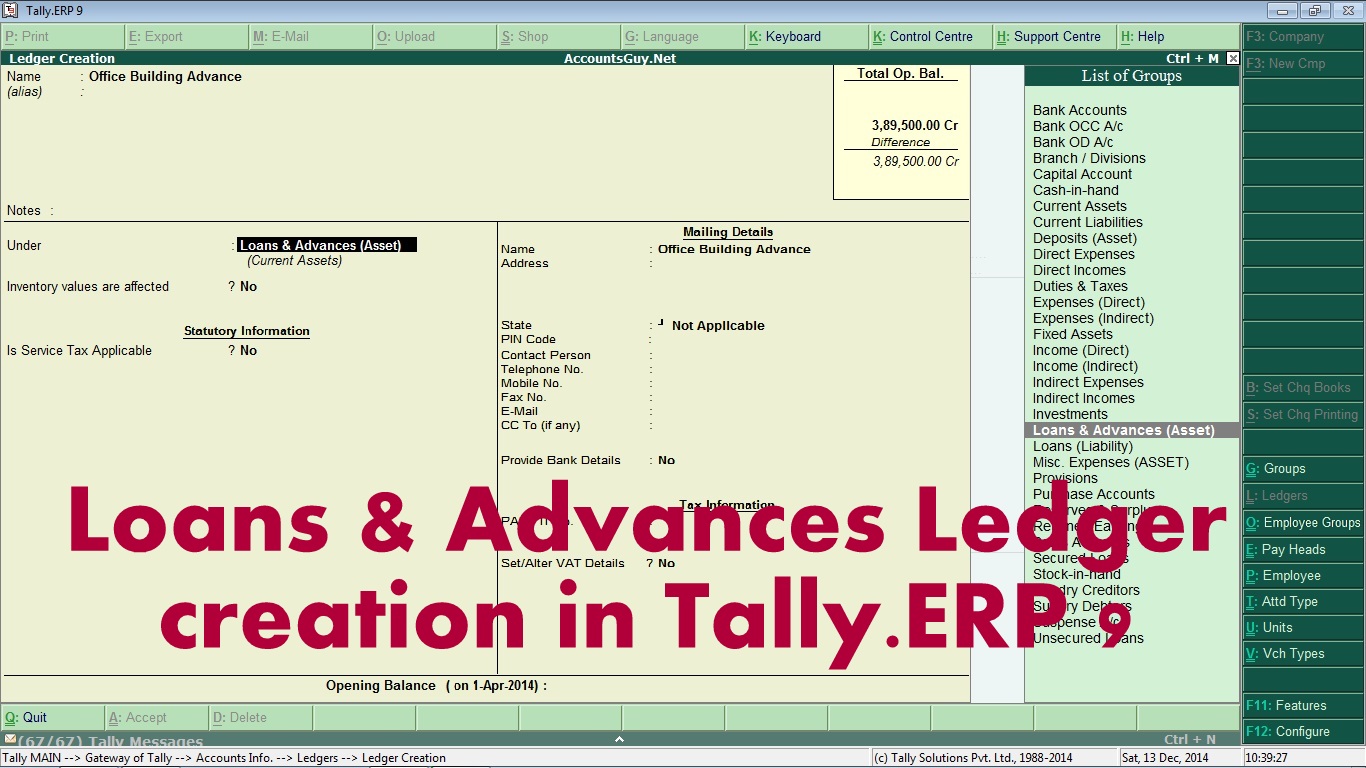The width and height of the screenshot is (1366, 768).
Task: Click the Accept button
Action: [157, 718]
